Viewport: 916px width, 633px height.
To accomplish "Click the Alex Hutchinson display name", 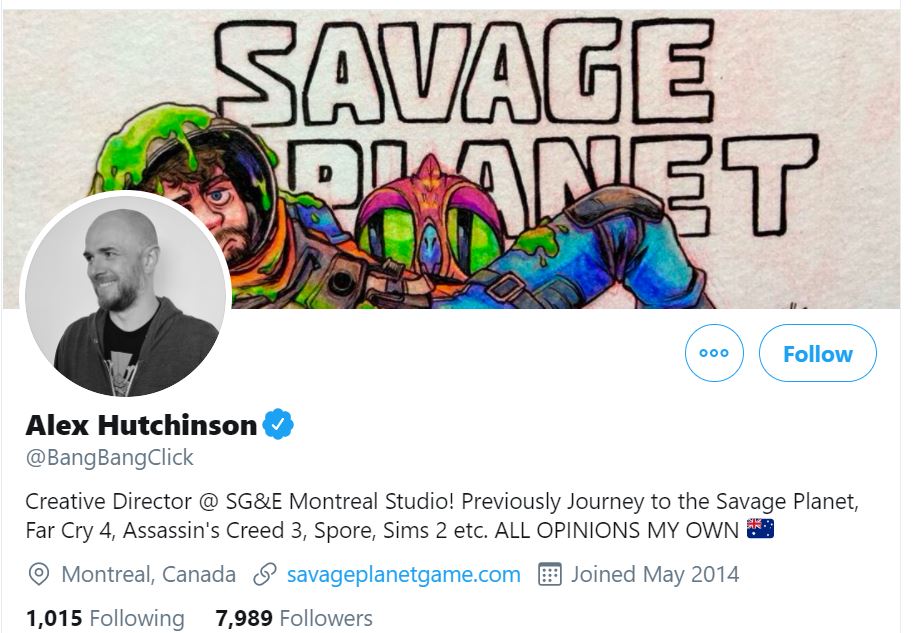I will click(141, 425).
